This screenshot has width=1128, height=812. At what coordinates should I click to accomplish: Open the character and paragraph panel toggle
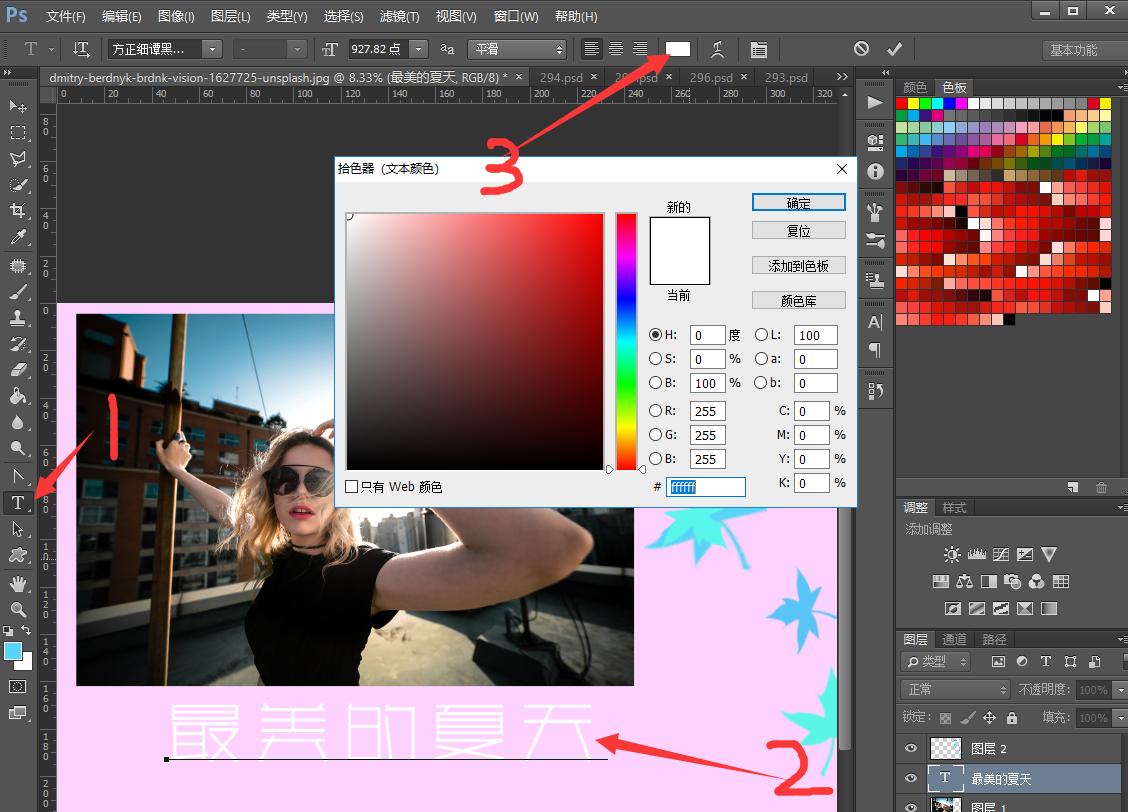[x=759, y=49]
